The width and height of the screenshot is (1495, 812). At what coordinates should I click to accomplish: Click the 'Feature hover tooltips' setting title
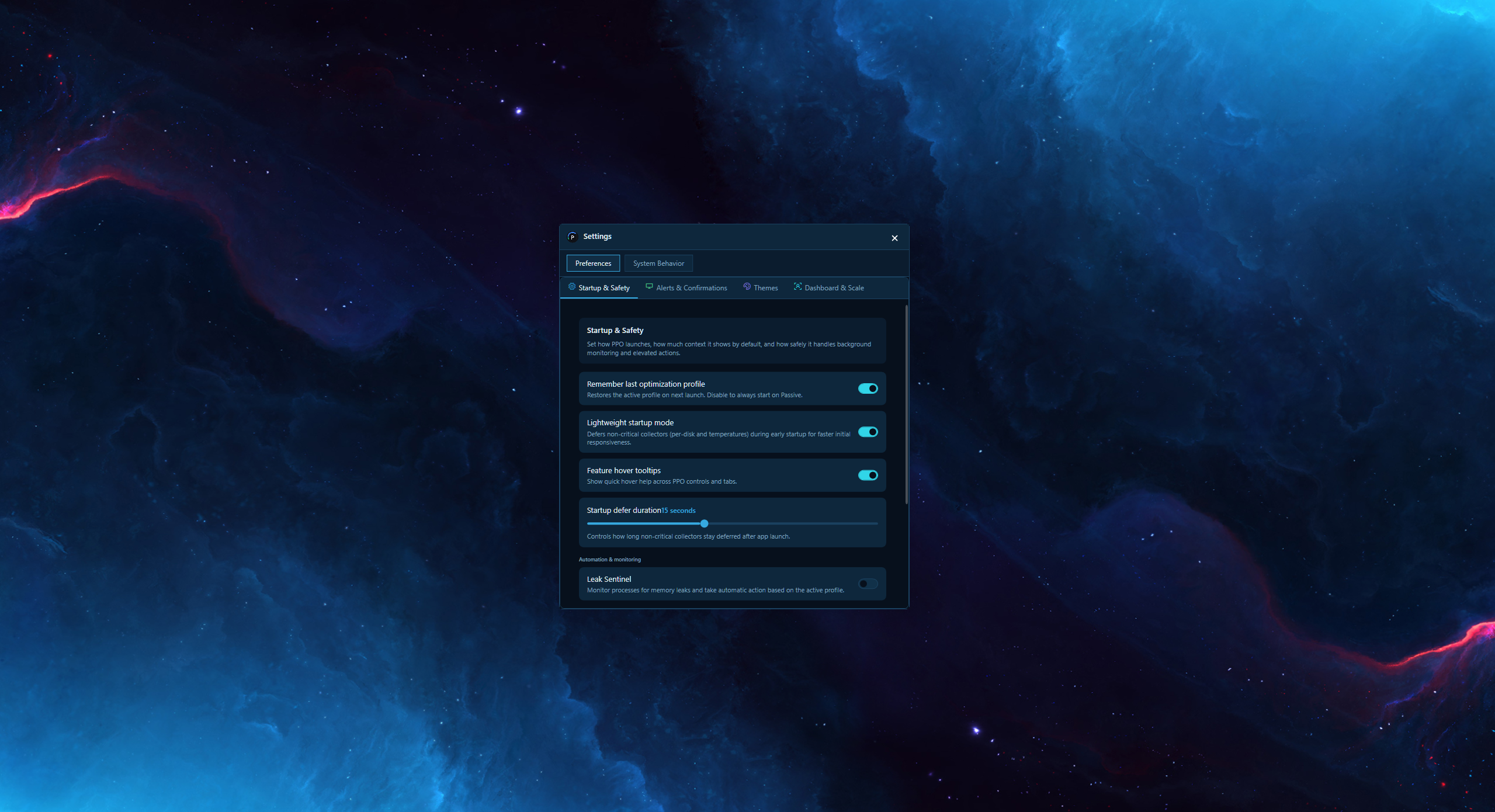623,471
